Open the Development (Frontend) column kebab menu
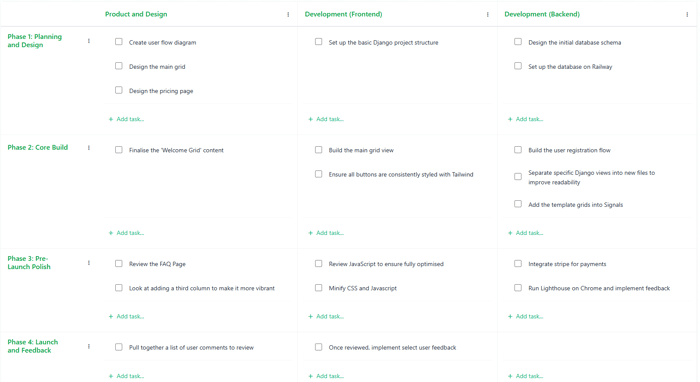Image resolution: width=700 pixels, height=382 pixels. coord(488,14)
